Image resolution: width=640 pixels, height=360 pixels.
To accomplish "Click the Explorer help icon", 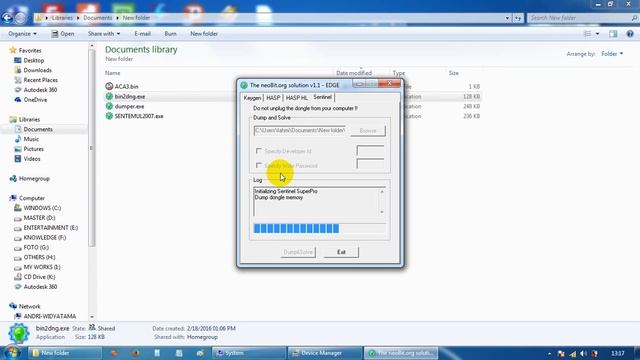I will tap(630, 34).
